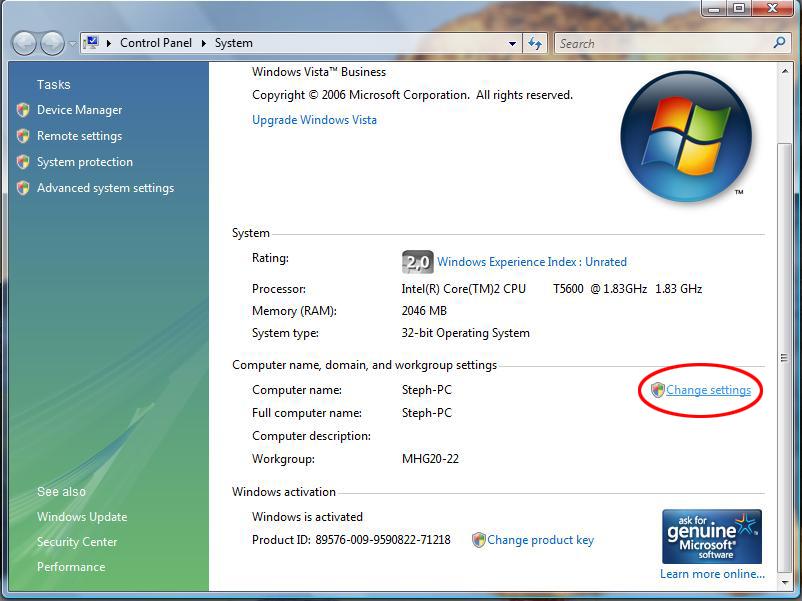Click the magnifier search icon
The height and width of the screenshot is (601, 802).
(x=779, y=43)
